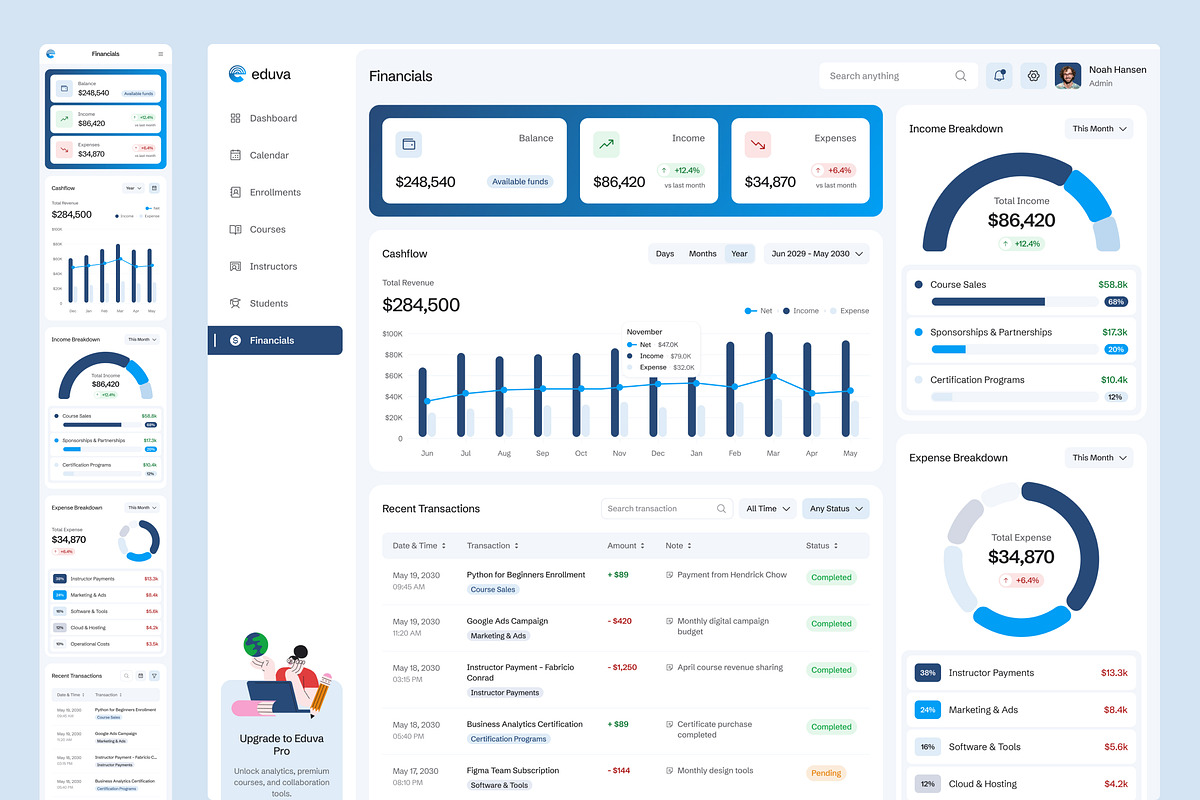Click the desktop Sponsorships & Partnerships 20% progress bar

(1014, 349)
